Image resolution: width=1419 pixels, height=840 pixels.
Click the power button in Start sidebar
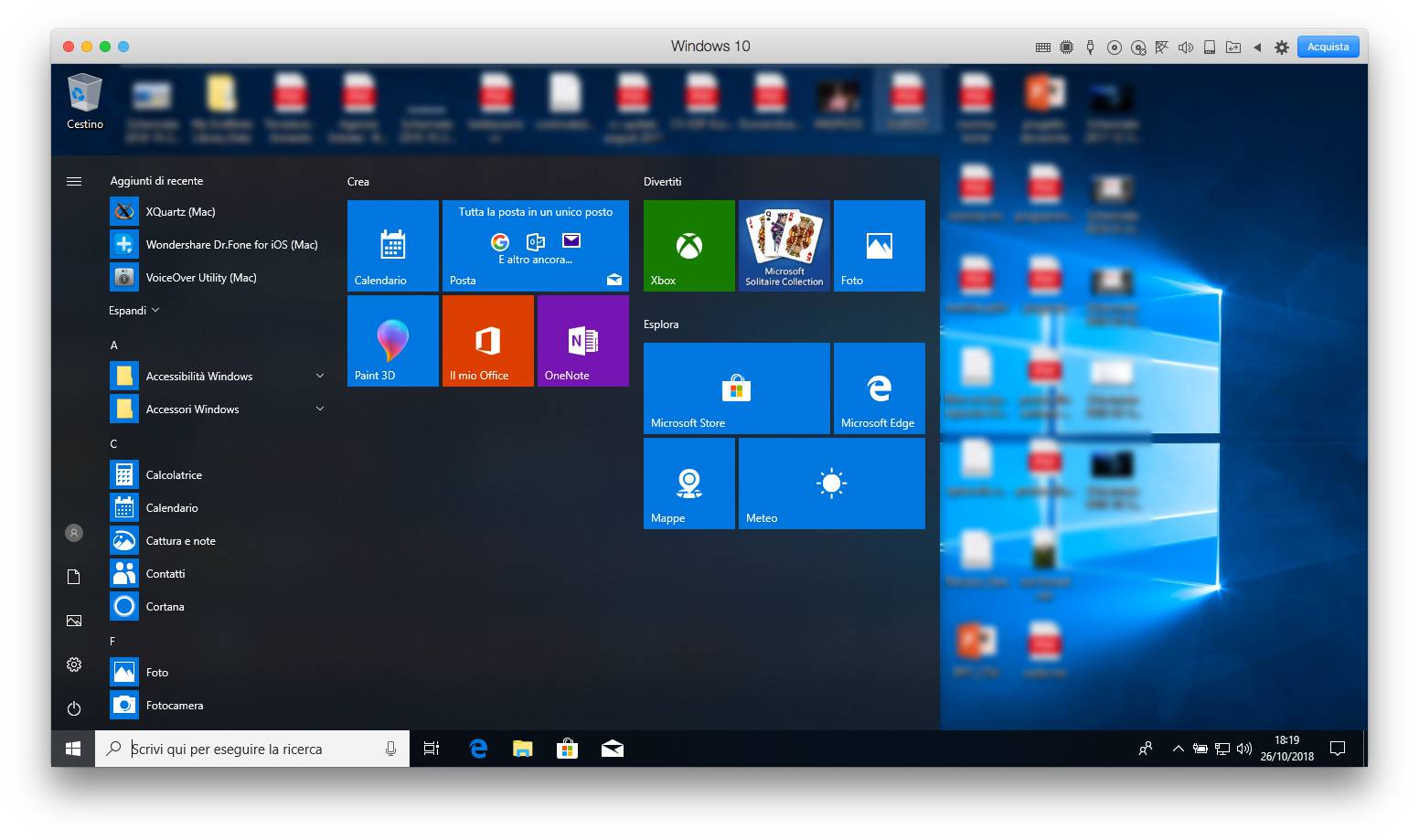pyautogui.click(x=74, y=708)
